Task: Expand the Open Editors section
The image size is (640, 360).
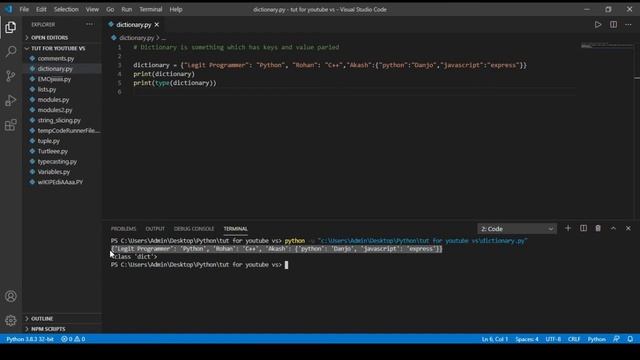Action: tap(50, 38)
